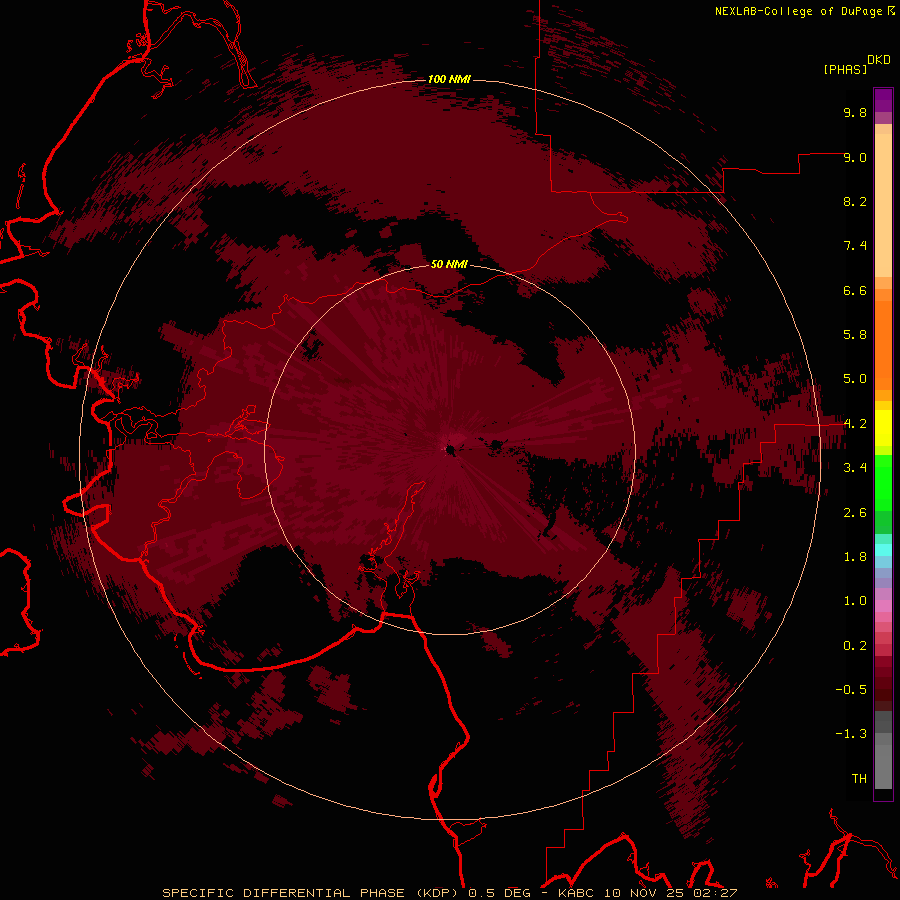
Task: Click the DKD label above color scale
Action: pos(879,59)
